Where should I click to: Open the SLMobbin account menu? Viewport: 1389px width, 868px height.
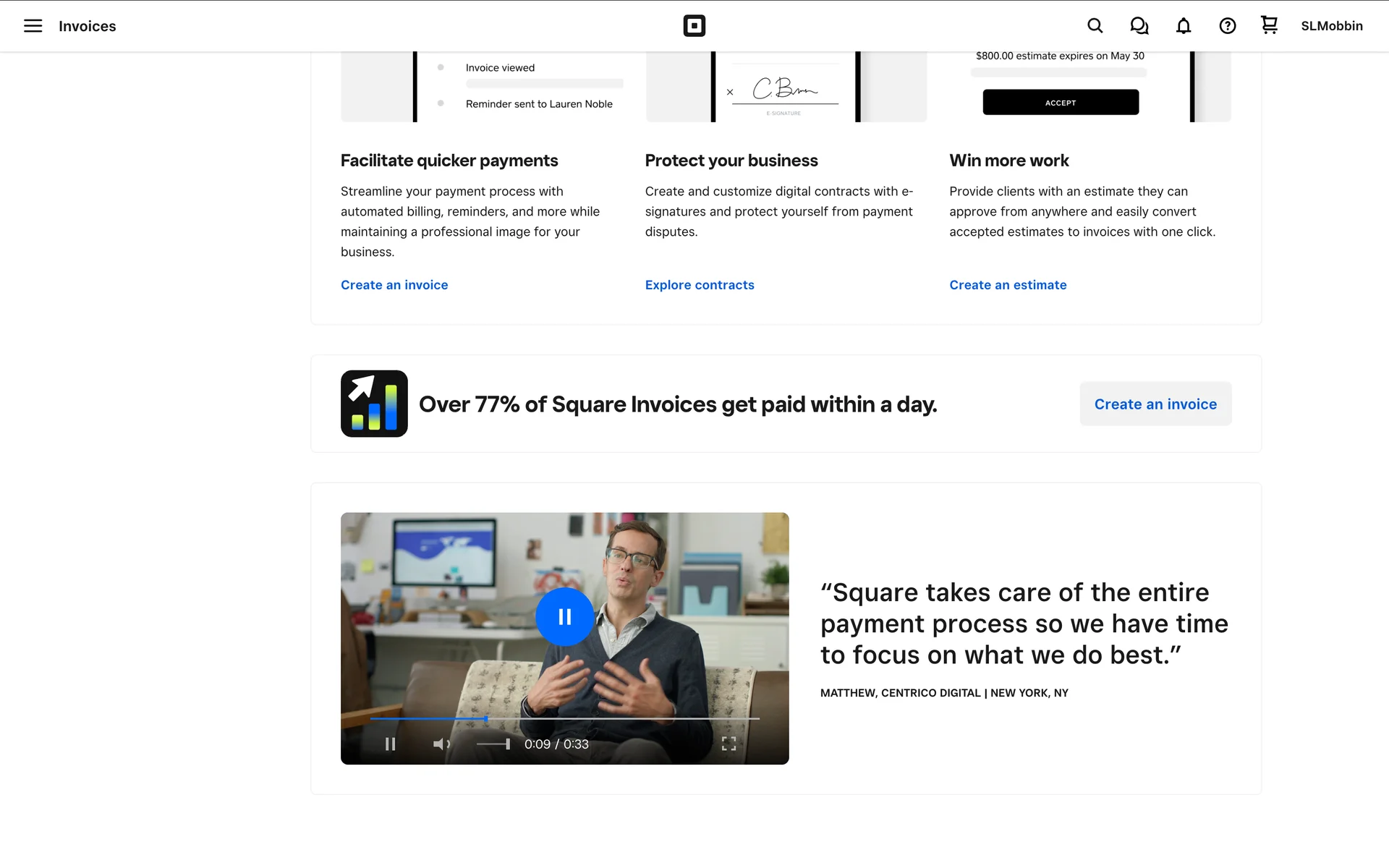click(x=1331, y=26)
